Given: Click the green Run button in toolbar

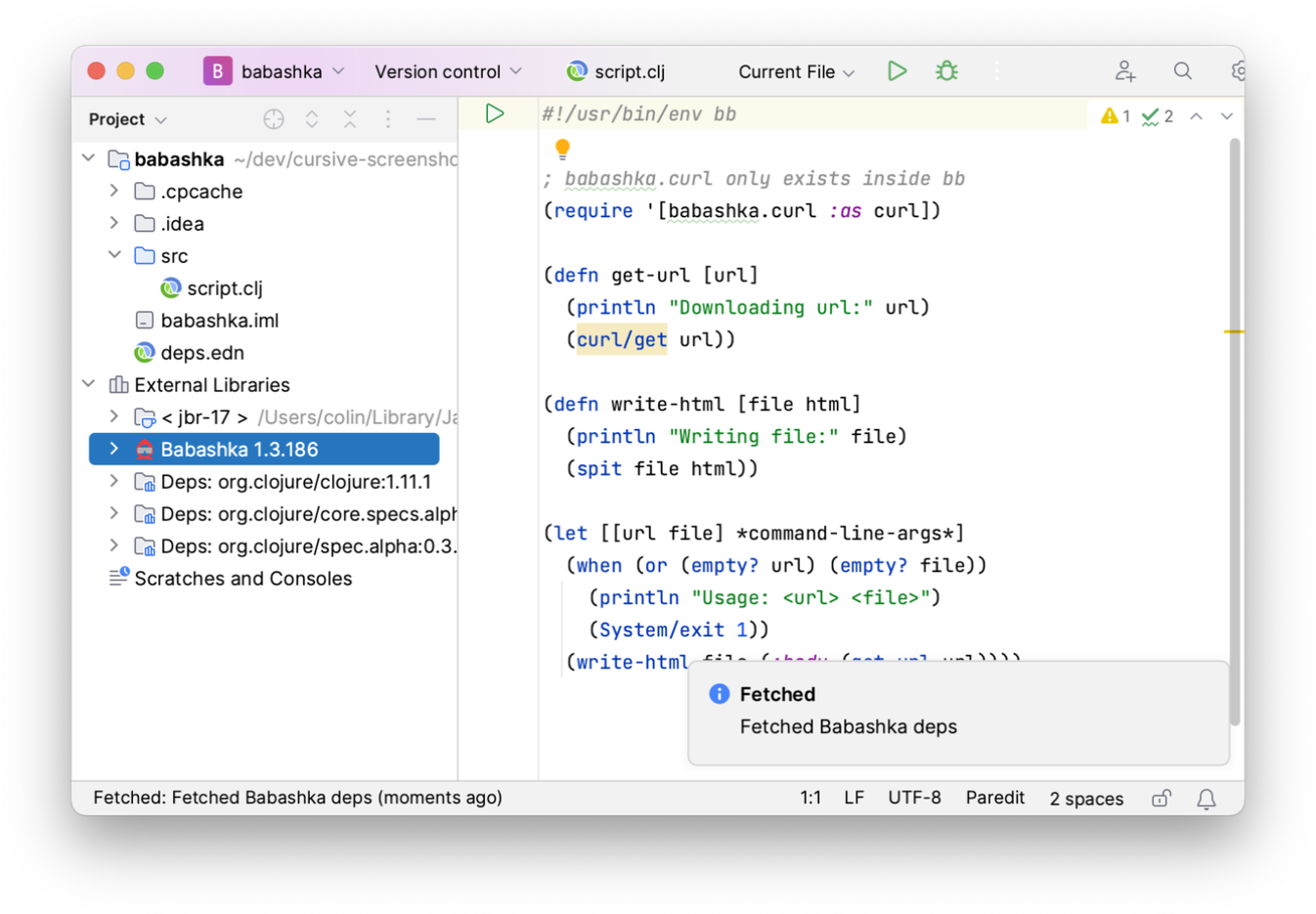Looking at the screenshot, I should [897, 71].
